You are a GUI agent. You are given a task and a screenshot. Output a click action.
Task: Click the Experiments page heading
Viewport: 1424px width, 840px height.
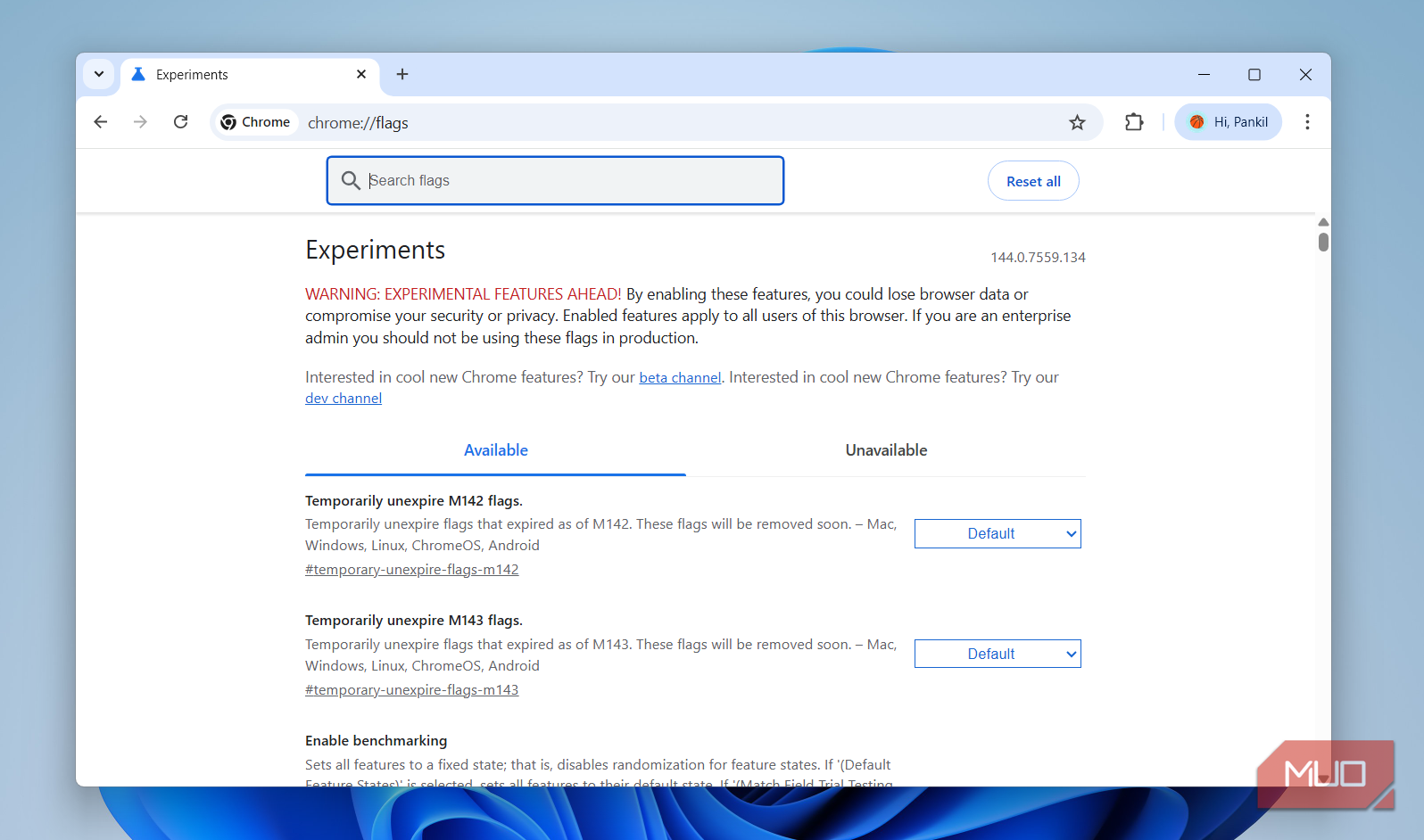[x=375, y=251]
